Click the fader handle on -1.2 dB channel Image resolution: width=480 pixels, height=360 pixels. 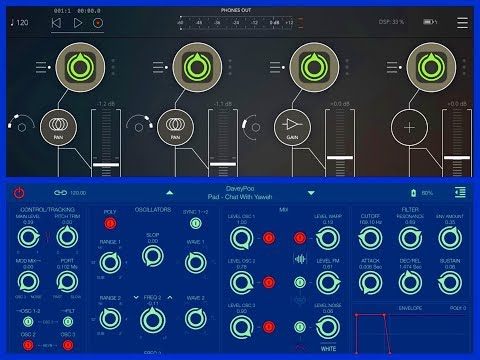[106, 165]
